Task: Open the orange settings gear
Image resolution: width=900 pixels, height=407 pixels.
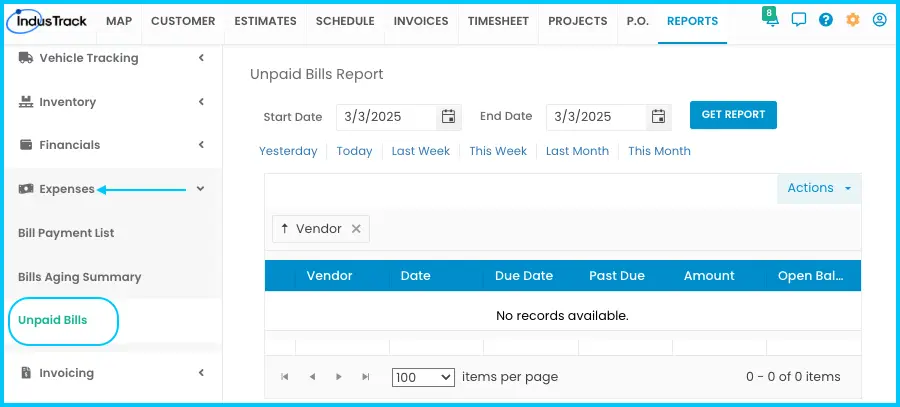Action: coord(853,20)
